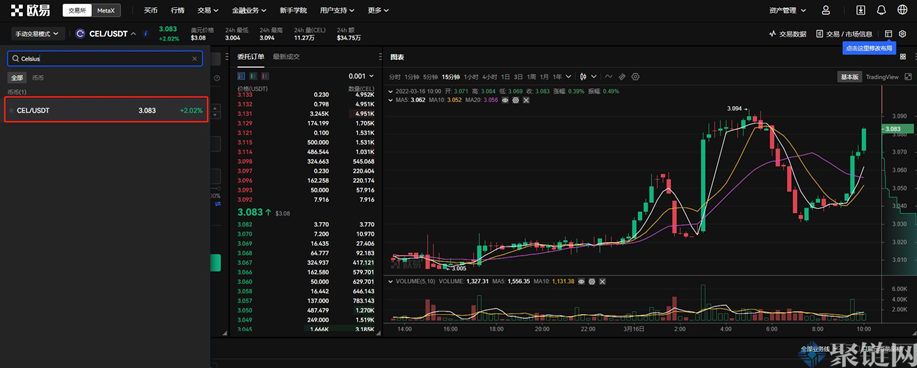Open the layout customization icon
917x368 pixels.
888,34
